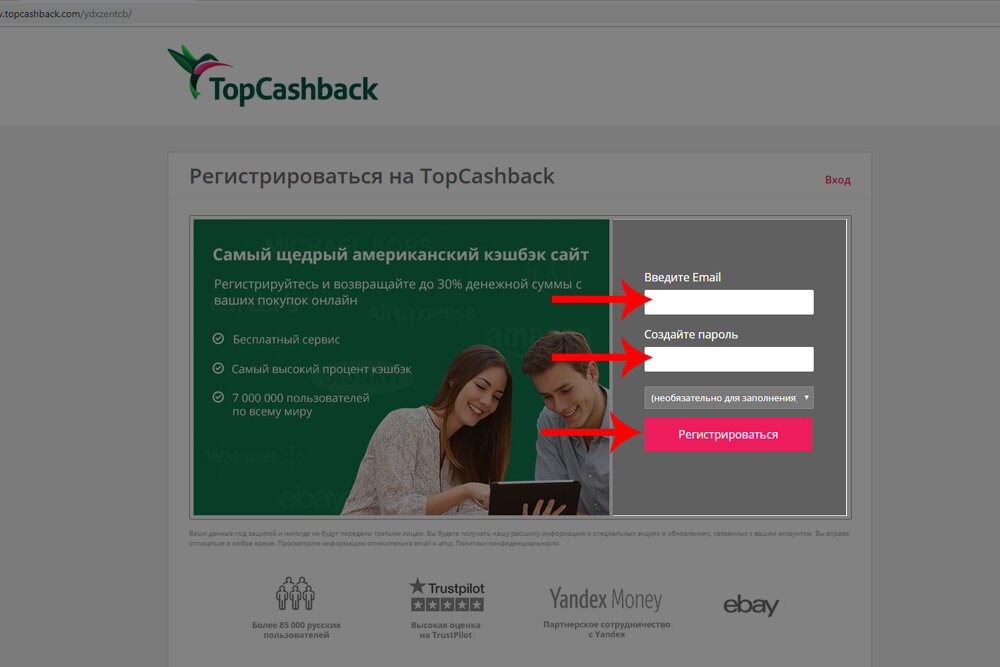Open the необязательно для заполнения dropdown

(728, 397)
